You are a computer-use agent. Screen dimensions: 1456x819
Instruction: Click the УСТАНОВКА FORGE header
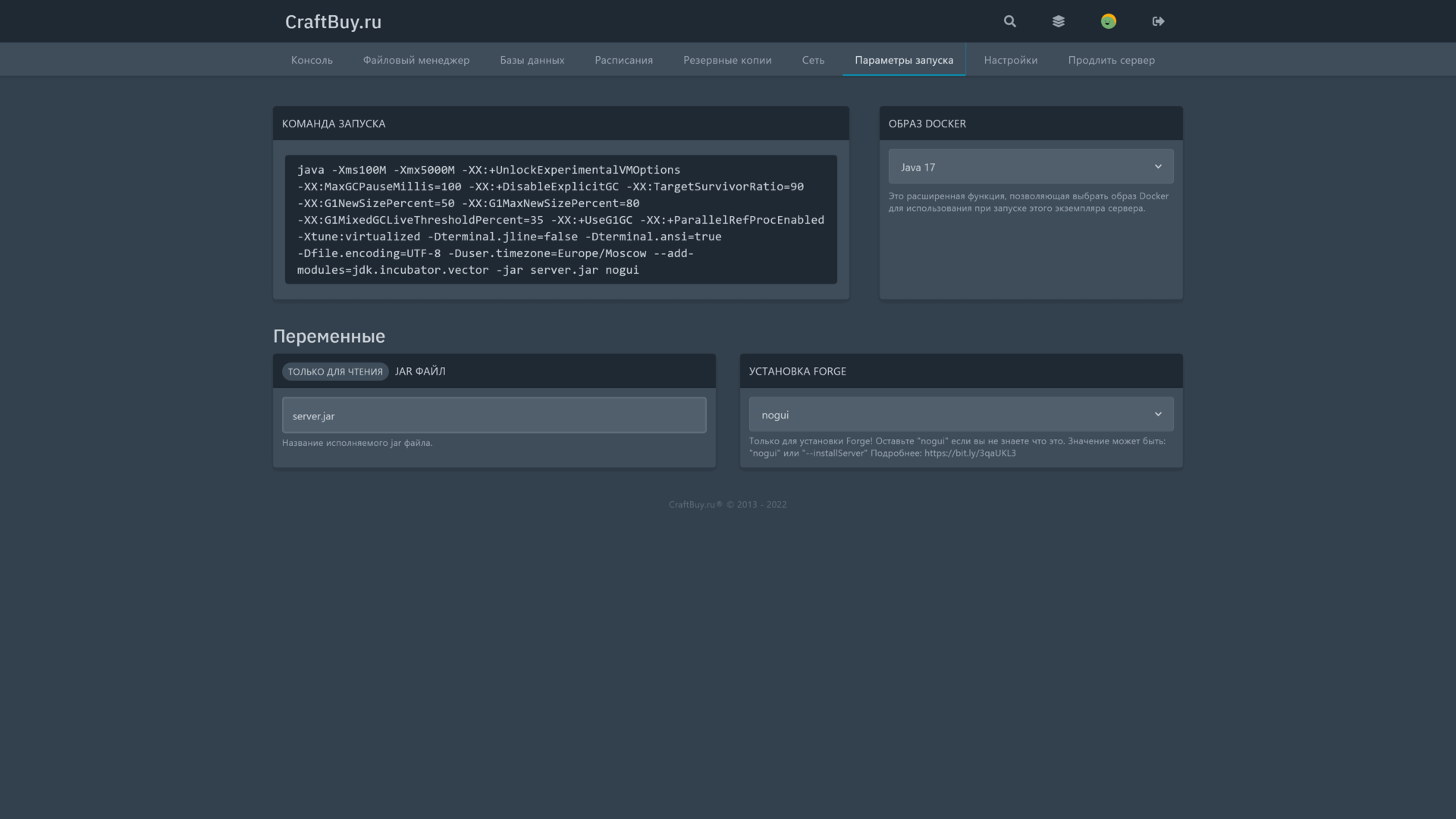coord(798,372)
